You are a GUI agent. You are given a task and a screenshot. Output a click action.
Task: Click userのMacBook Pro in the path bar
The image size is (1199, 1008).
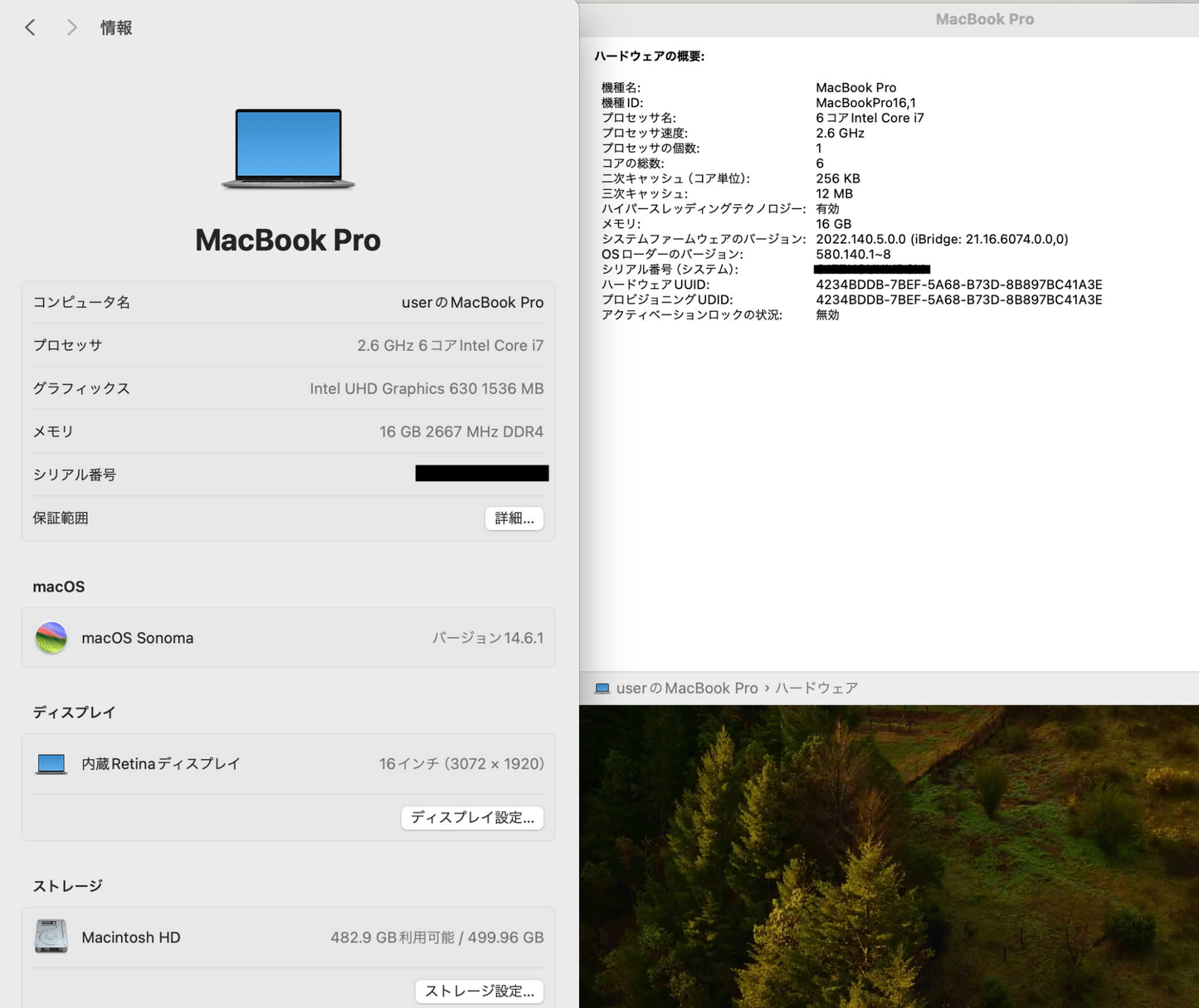(687, 689)
